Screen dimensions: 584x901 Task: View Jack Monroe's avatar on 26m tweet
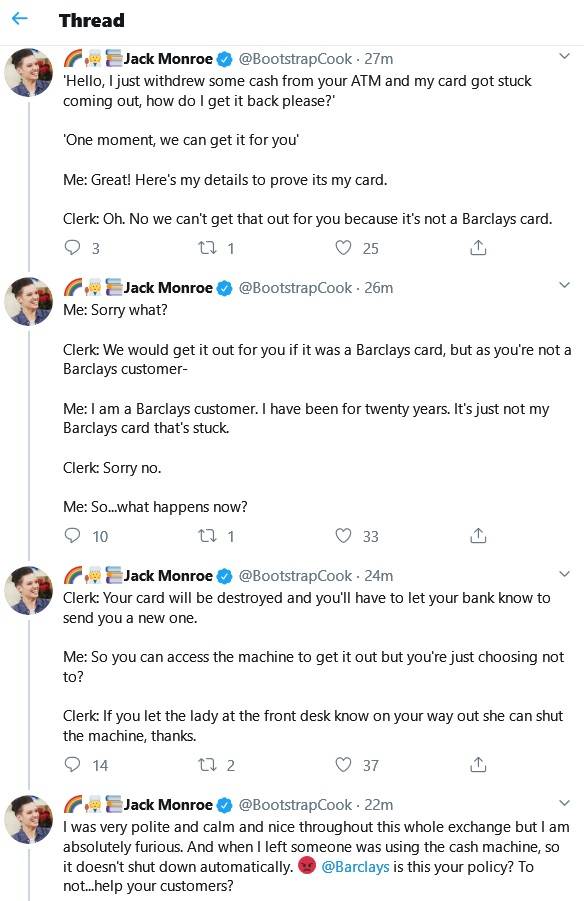coord(28,302)
